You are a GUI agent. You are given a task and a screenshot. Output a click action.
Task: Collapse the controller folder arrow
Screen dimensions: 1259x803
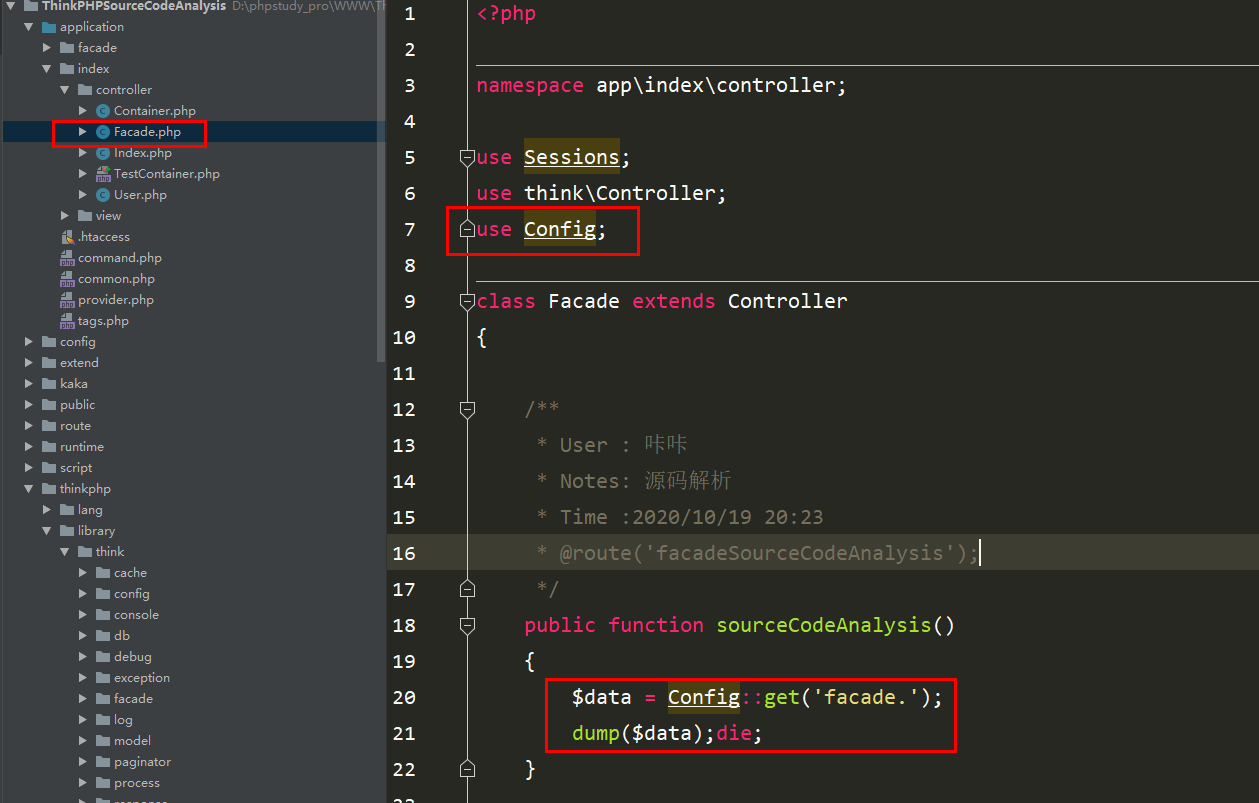[65, 90]
